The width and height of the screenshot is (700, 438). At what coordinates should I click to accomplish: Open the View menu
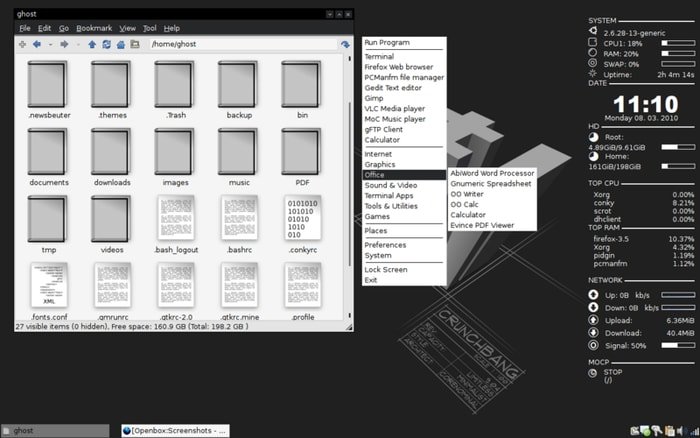click(127, 28)
